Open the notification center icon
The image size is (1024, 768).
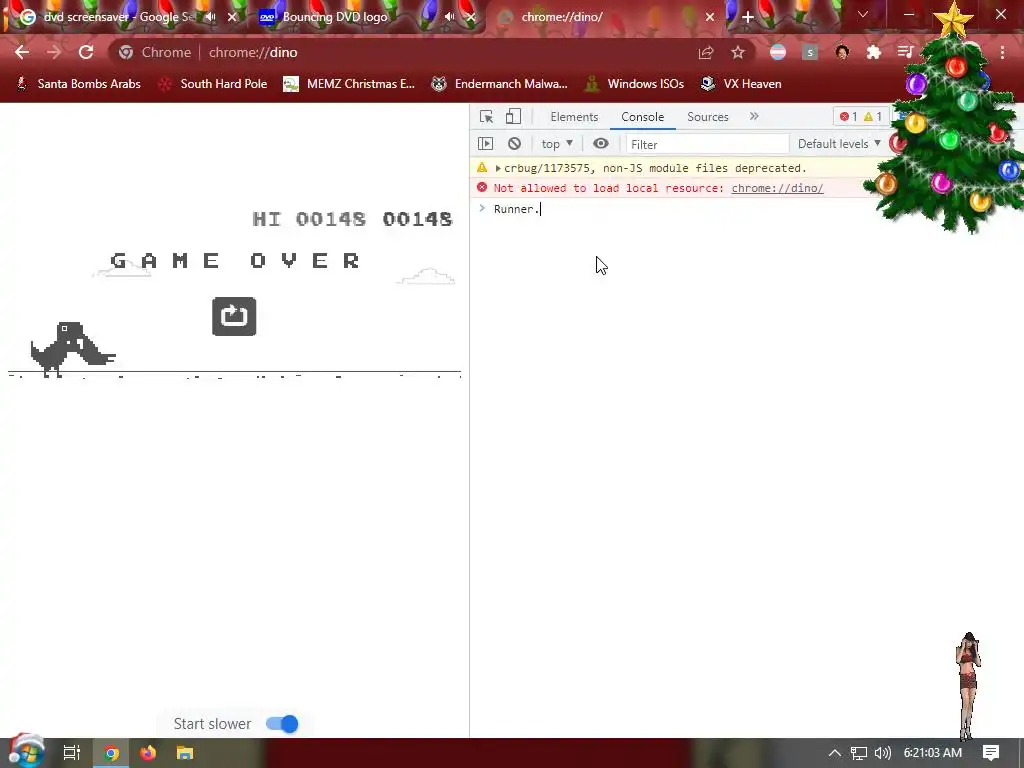click(991, 753)
